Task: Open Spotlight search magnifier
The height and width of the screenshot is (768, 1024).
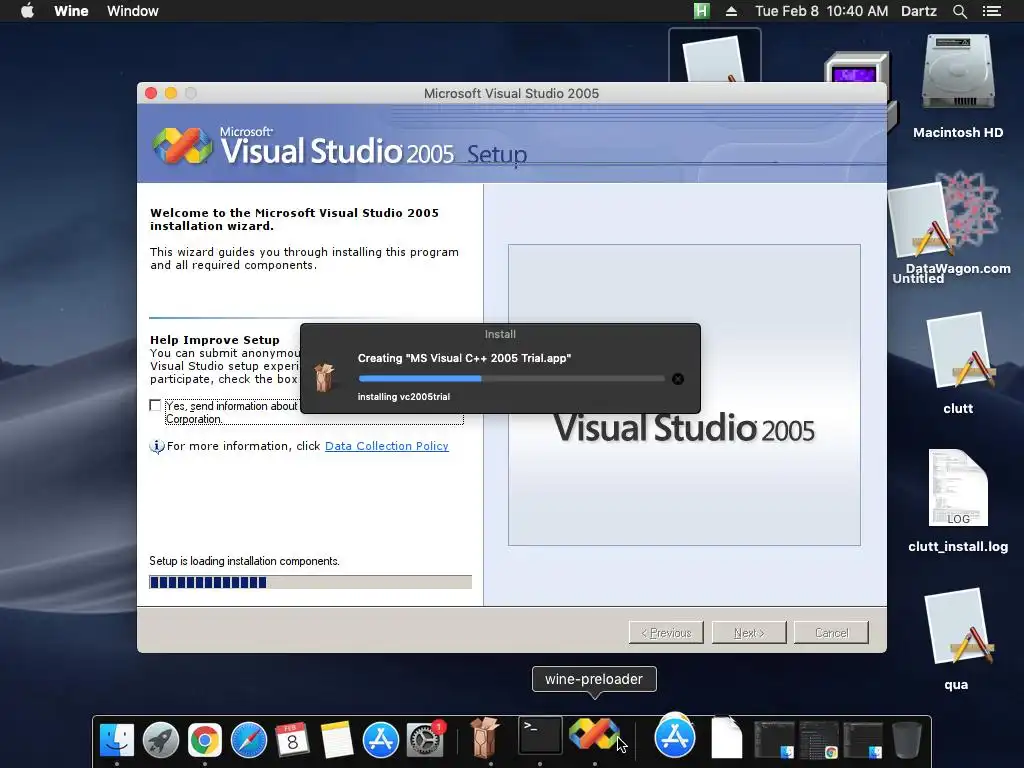Action: pos(959,11)
